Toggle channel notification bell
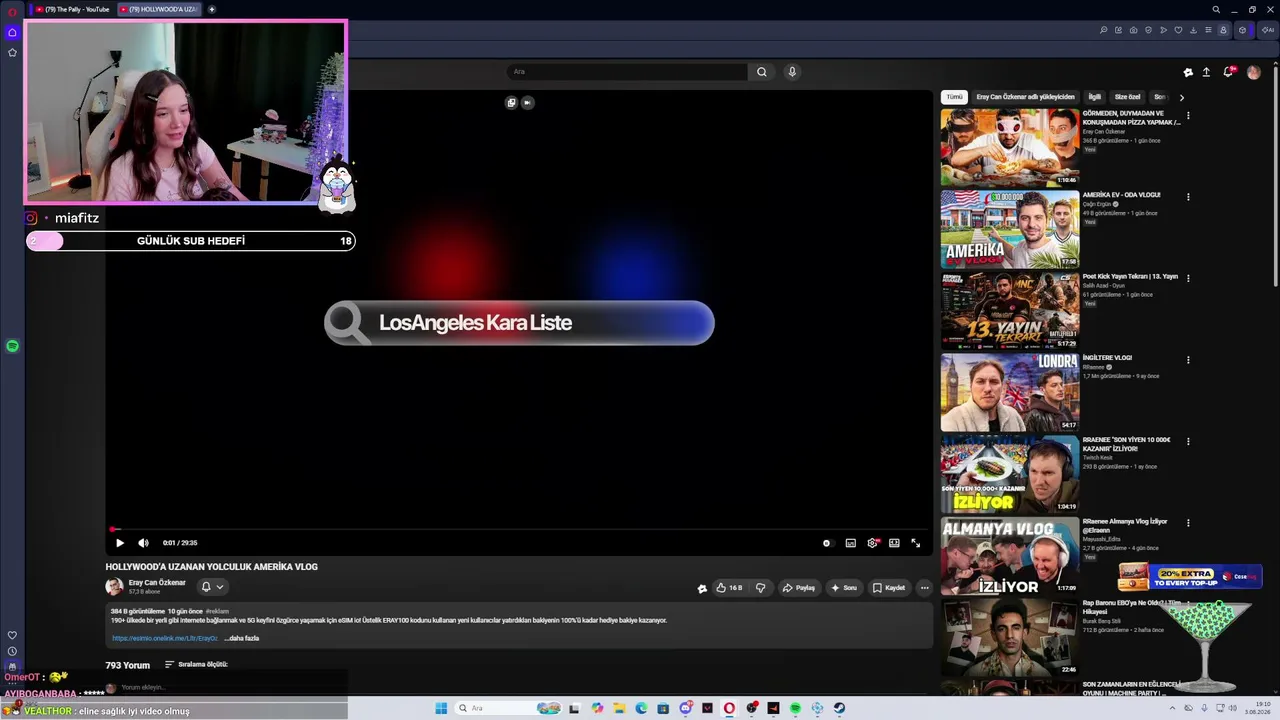This screenshot has height=720, width=1280. pyautogui.click(x=206, y=587)
